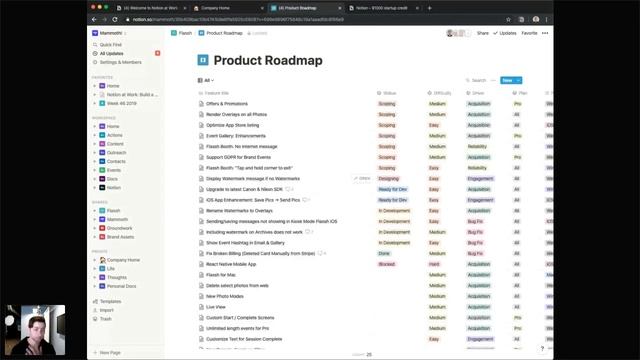Open the Groundwork shared page

pos(120,228)
